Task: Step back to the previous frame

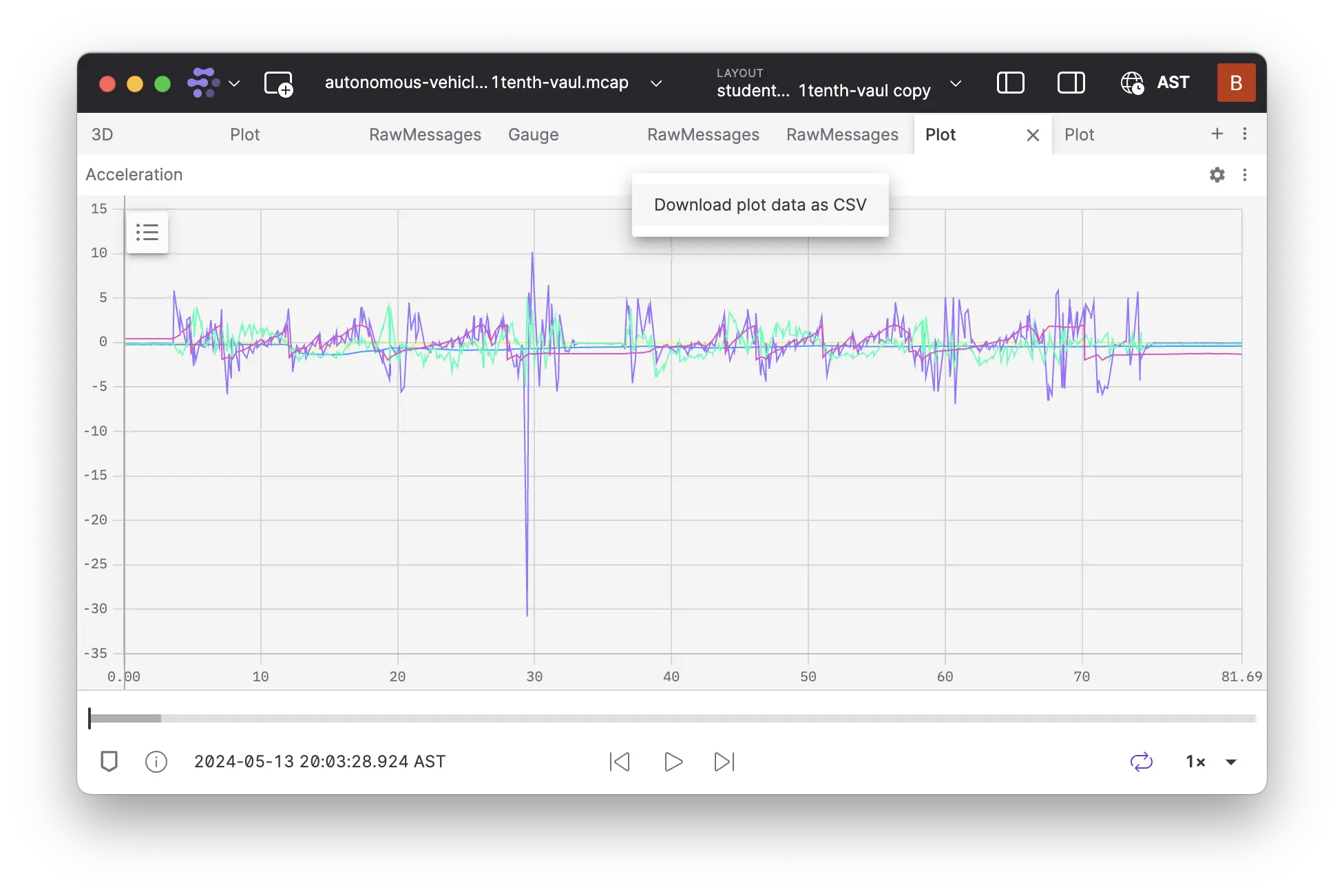Action: [620, 762]
